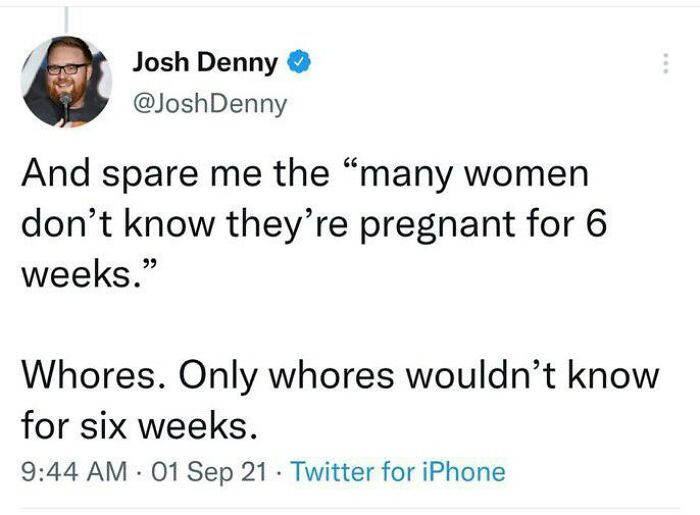The width and height of the screenshot is (700, 515).
Task: Click the tweet line starting "And spare me"
Action: [x=305, y=174]
